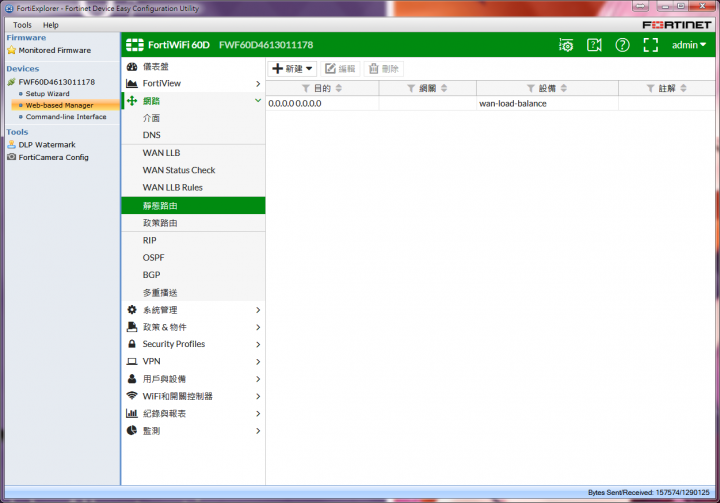Open the question mark help icon
The image size is (720, 503).
622,45
